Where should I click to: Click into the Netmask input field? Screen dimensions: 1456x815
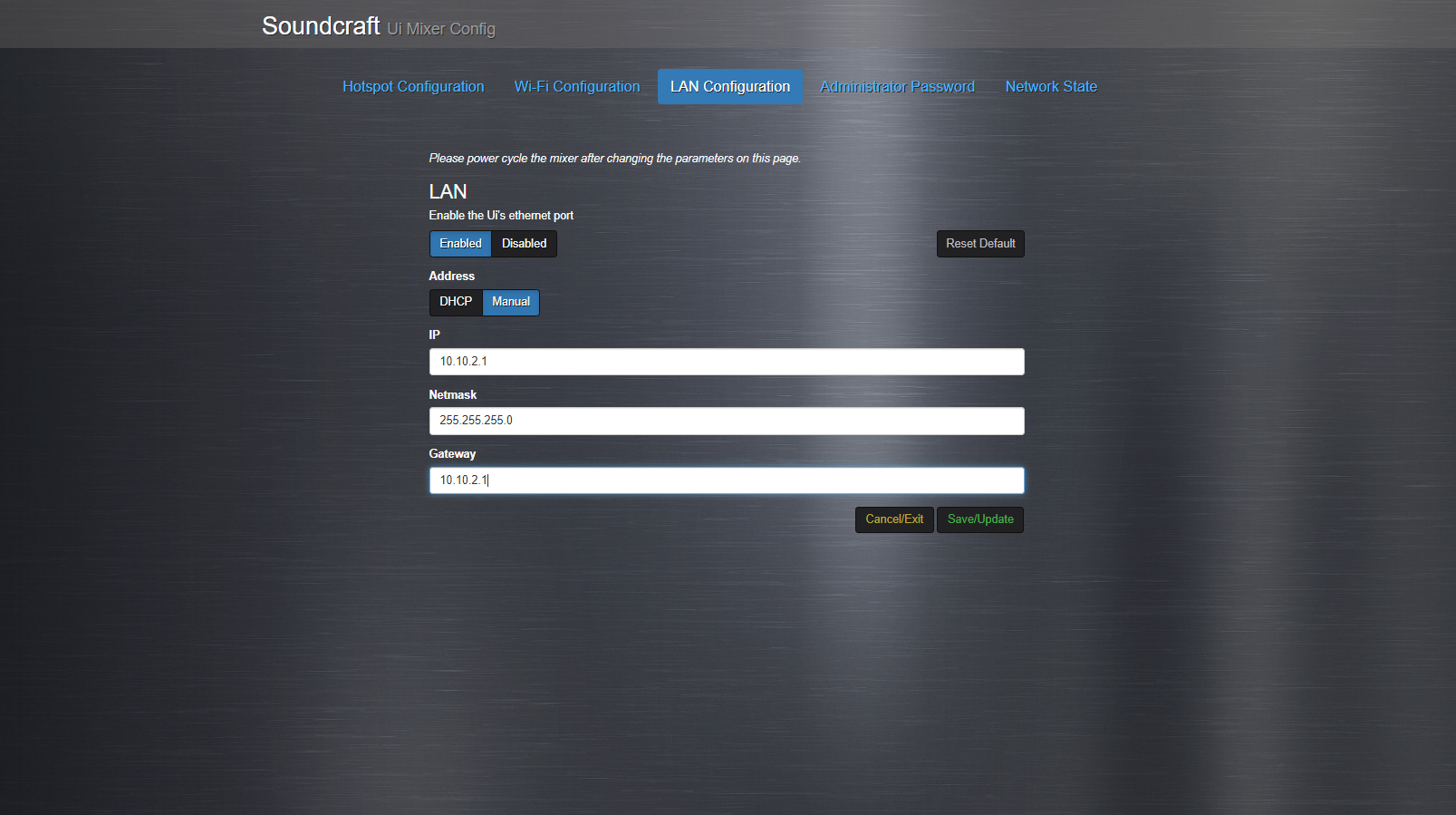727,421
